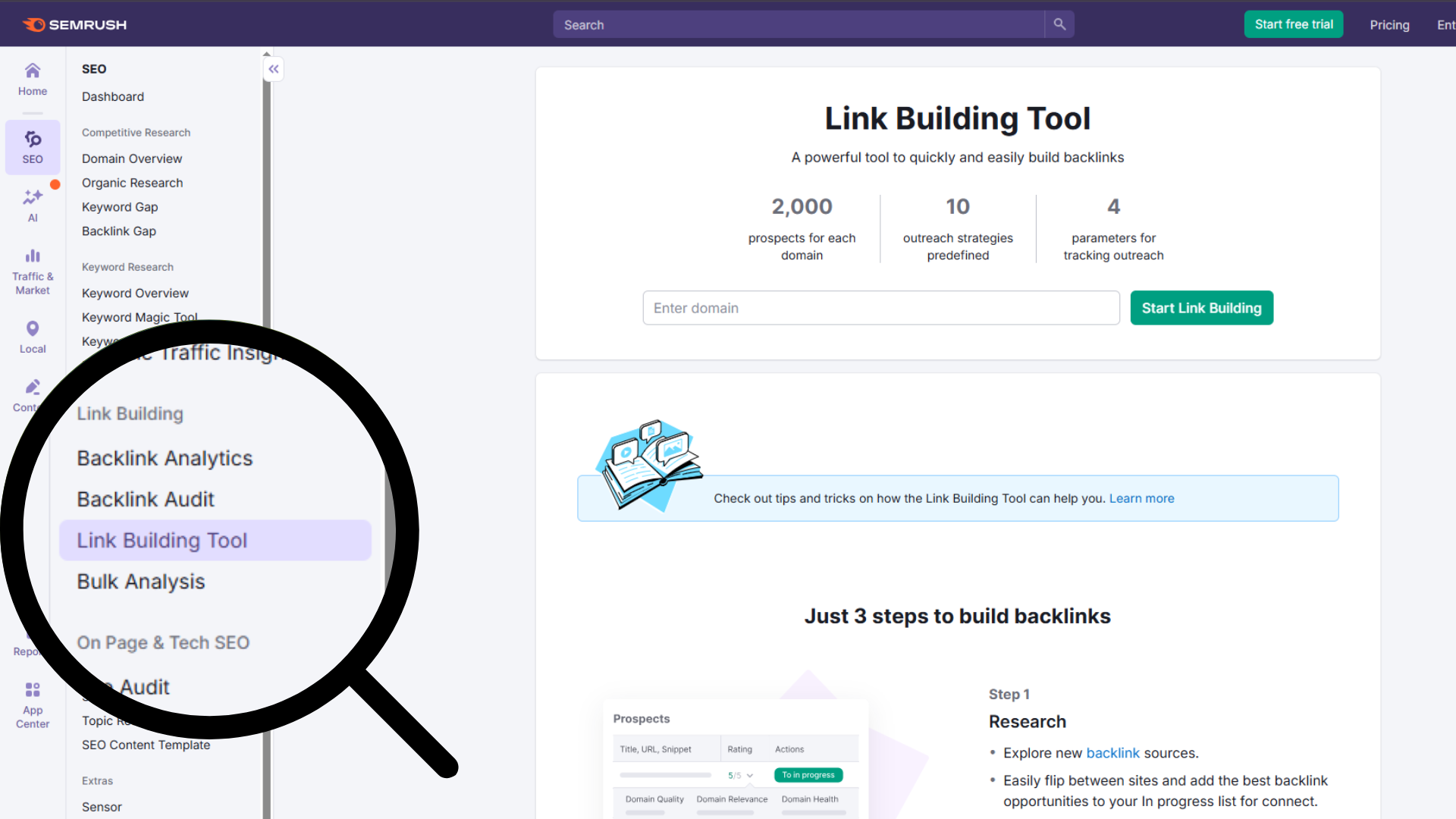Image resolution: width=1456 pixels, height=819 pixels.
Task: Open Traffic & Market from the sidebar
Action: (x=32, y=269)
